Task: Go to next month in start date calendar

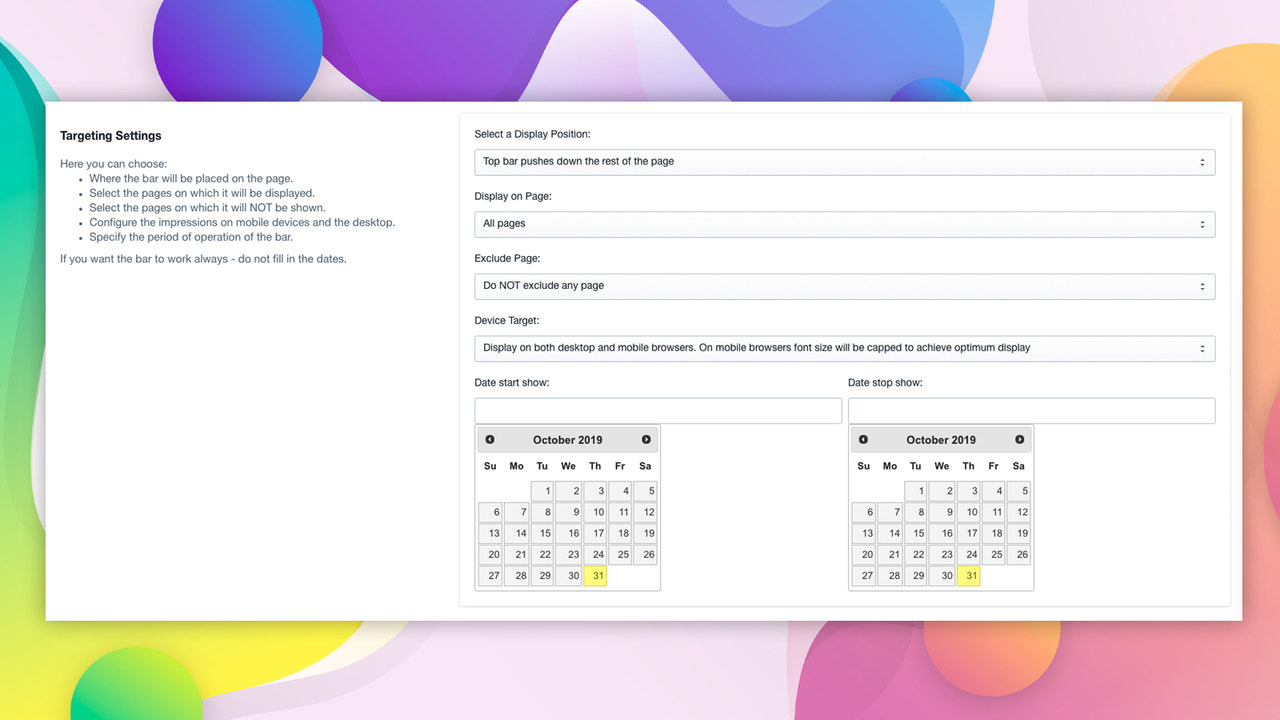Action: [646, 440]
